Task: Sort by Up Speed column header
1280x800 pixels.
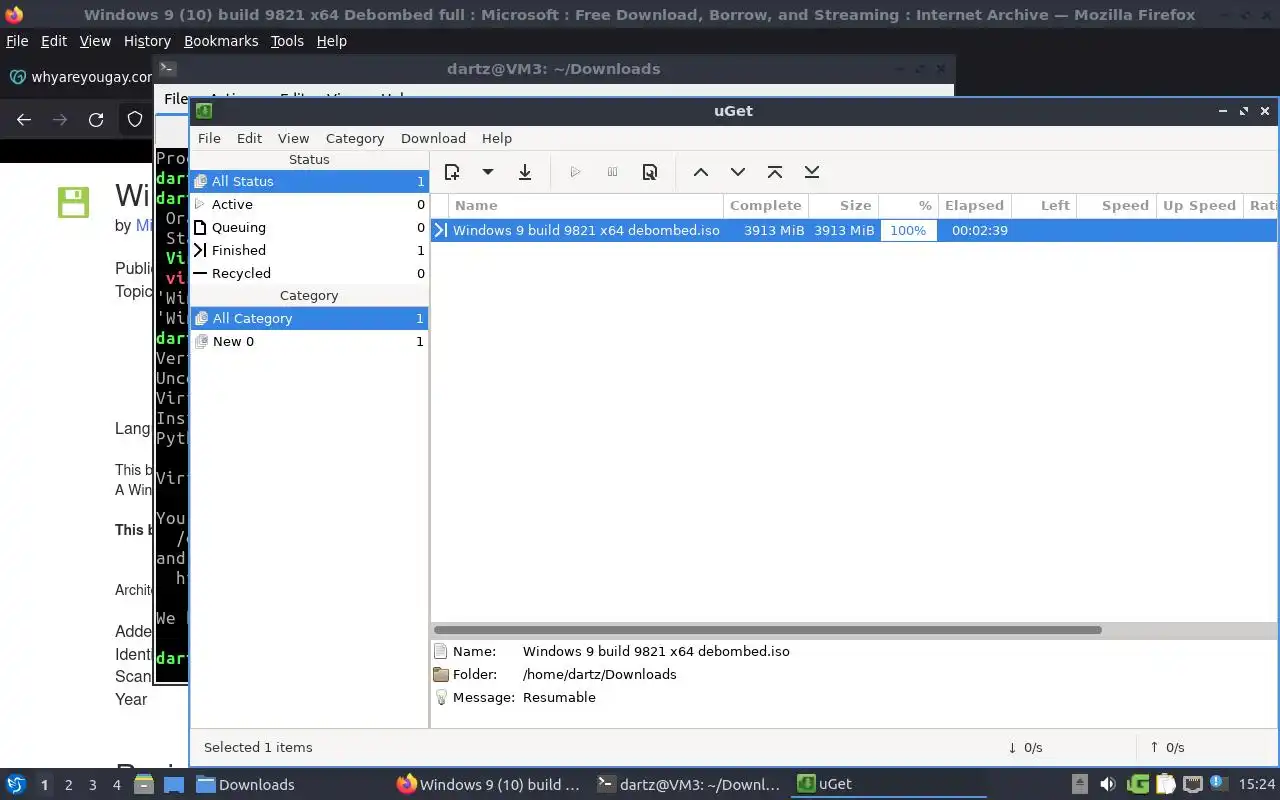Action: click(1199, 205)
